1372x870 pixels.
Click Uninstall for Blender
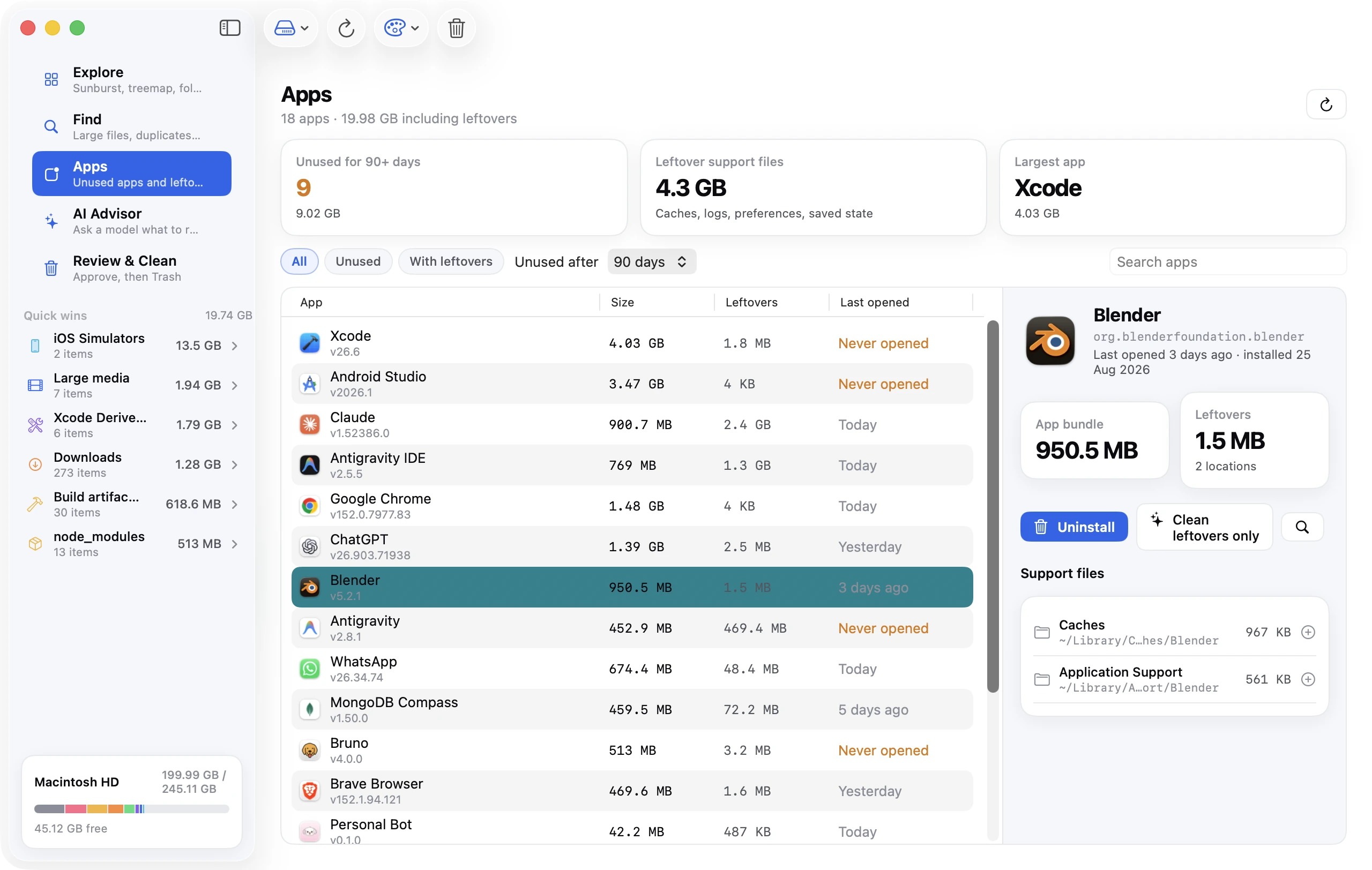coord(1073,527)
